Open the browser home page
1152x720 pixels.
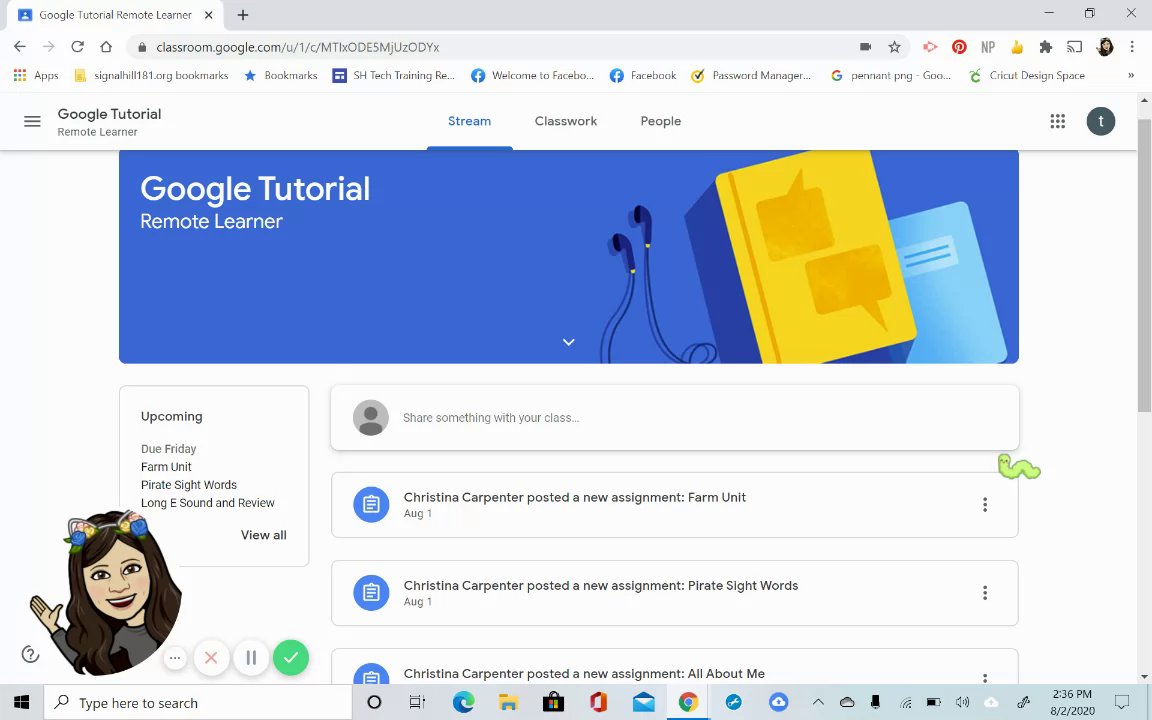(106, 47)
